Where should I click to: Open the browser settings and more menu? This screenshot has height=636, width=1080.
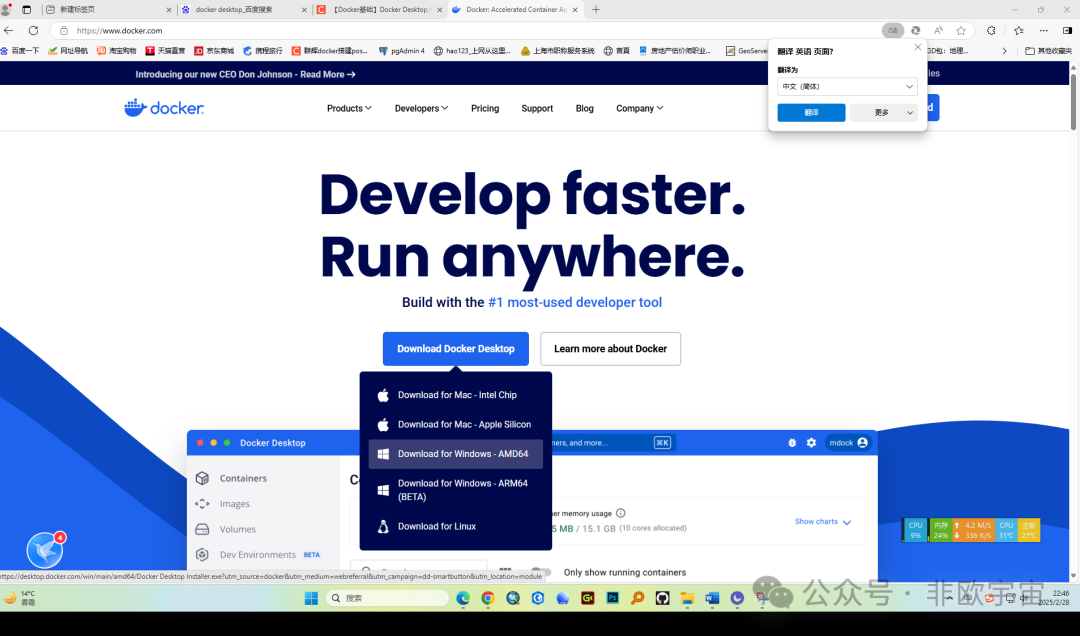point(1043,30)
